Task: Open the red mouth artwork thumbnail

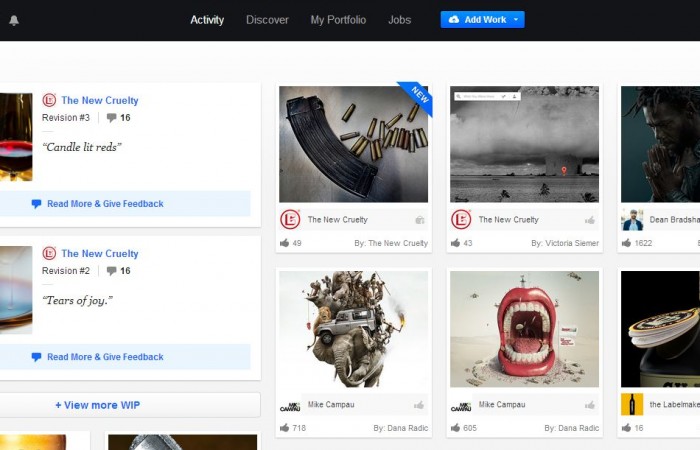Action: (524, 329)
